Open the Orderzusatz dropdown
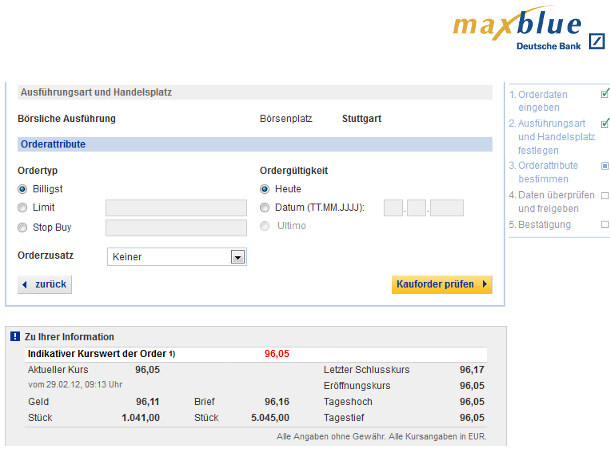 176,257
